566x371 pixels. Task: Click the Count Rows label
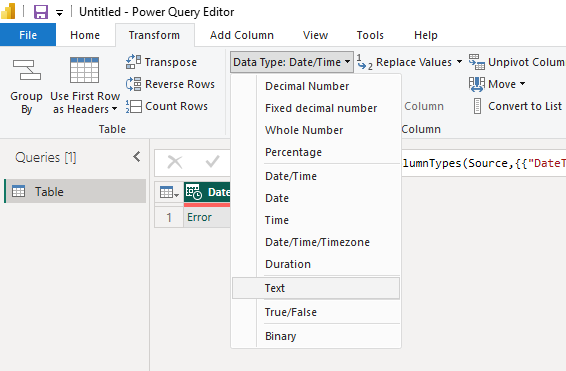pyautogui.click(x=177, y=106)
